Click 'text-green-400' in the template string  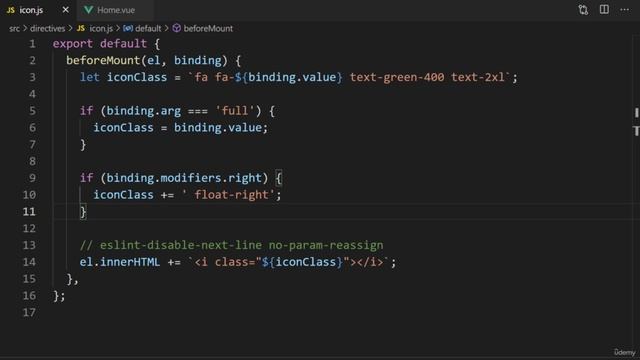tap(397, 77)
